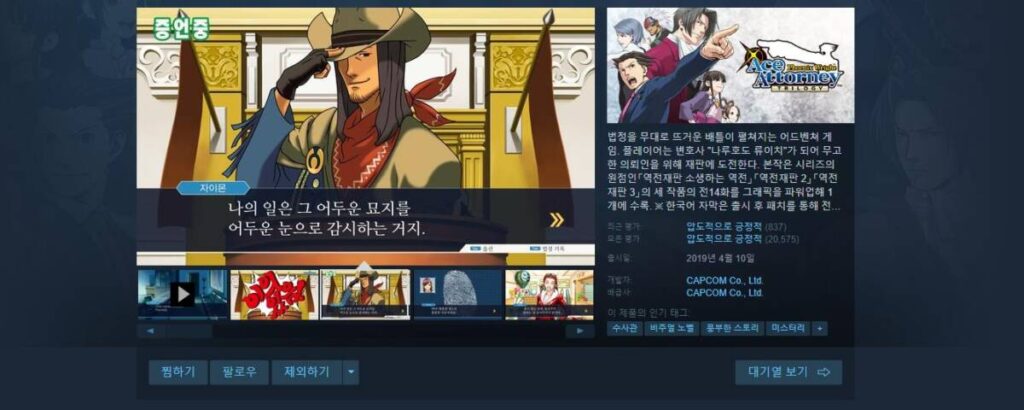Open the 미스터리 tag
The image size is (1024, 410).
[x=788, y=328]
